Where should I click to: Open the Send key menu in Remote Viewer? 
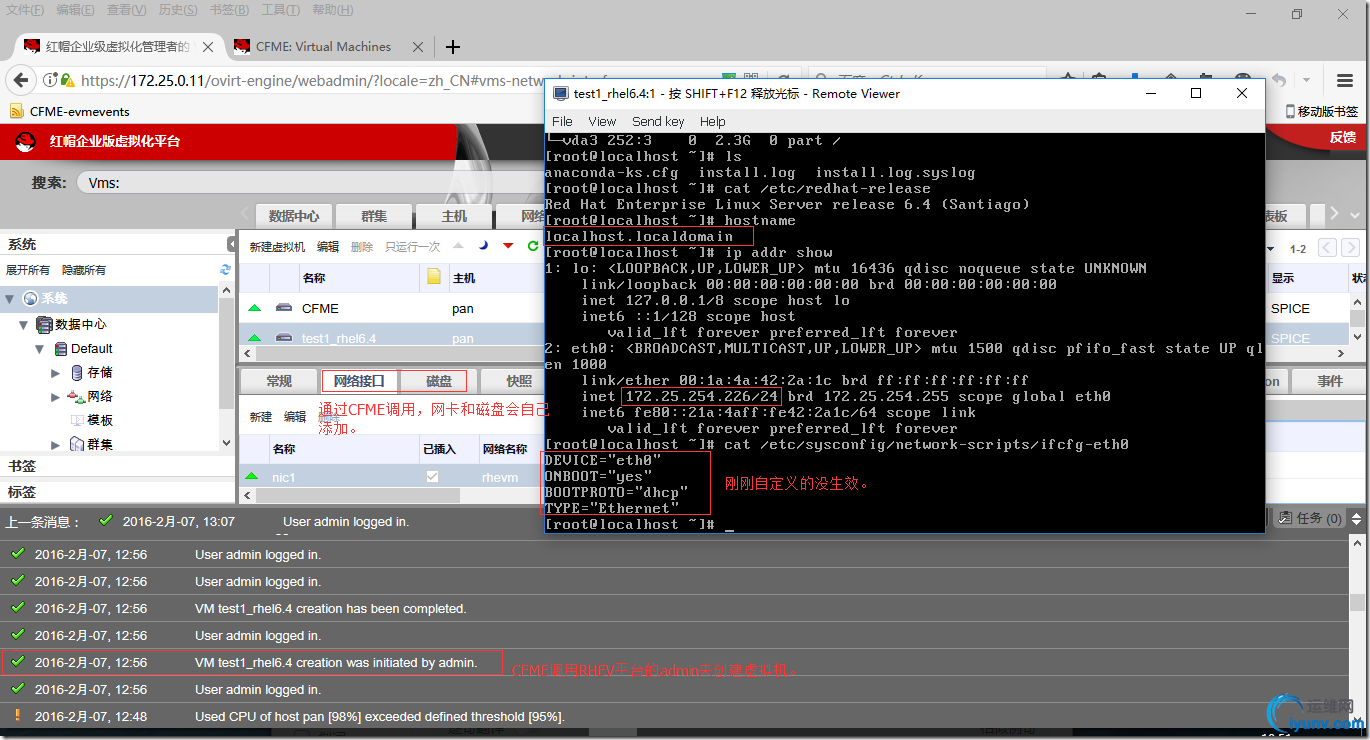(658, 121)
